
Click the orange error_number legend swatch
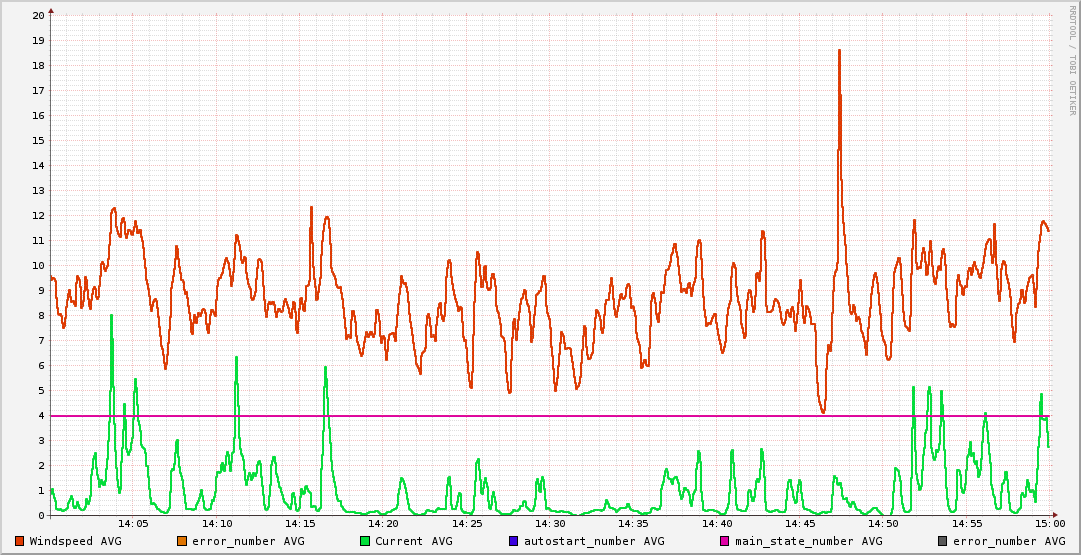[x=182, y=541]
